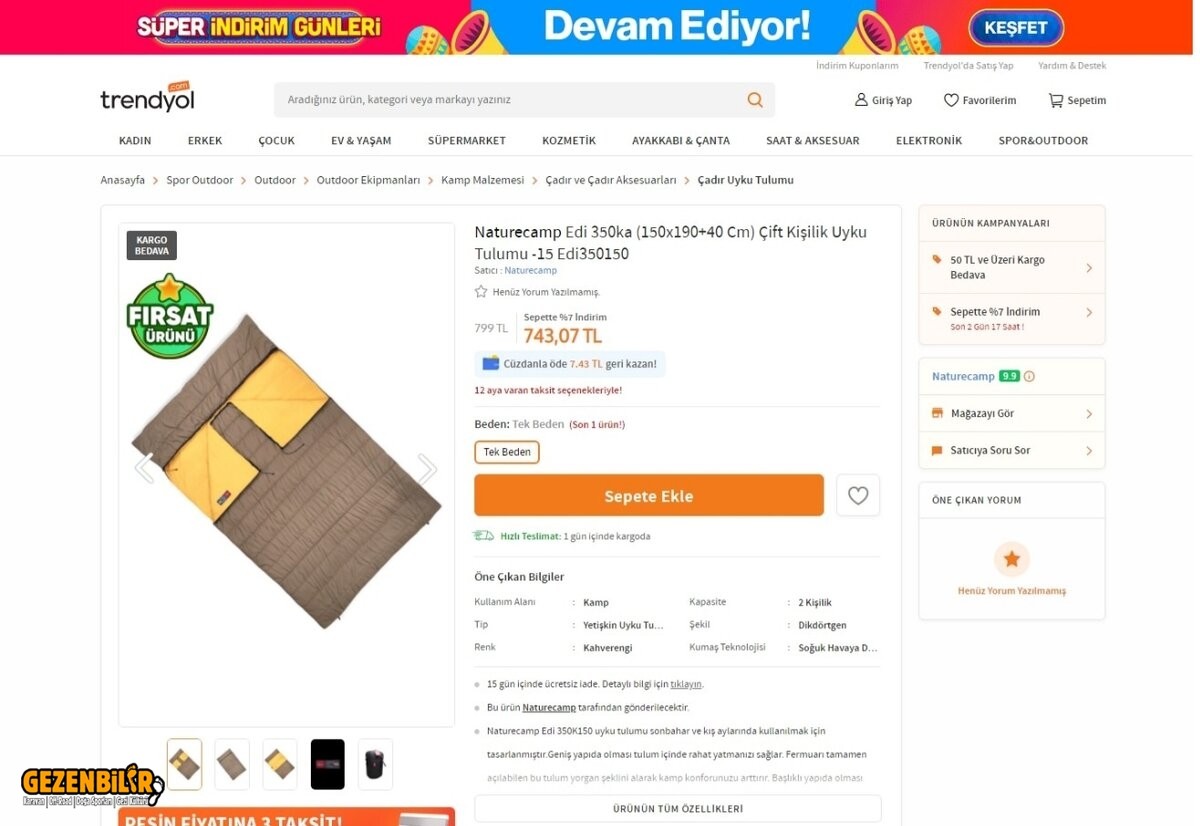Viewport: 1200px width, 826px height.
Task: Show next product image with right arrow
Action: coord(427,468)
